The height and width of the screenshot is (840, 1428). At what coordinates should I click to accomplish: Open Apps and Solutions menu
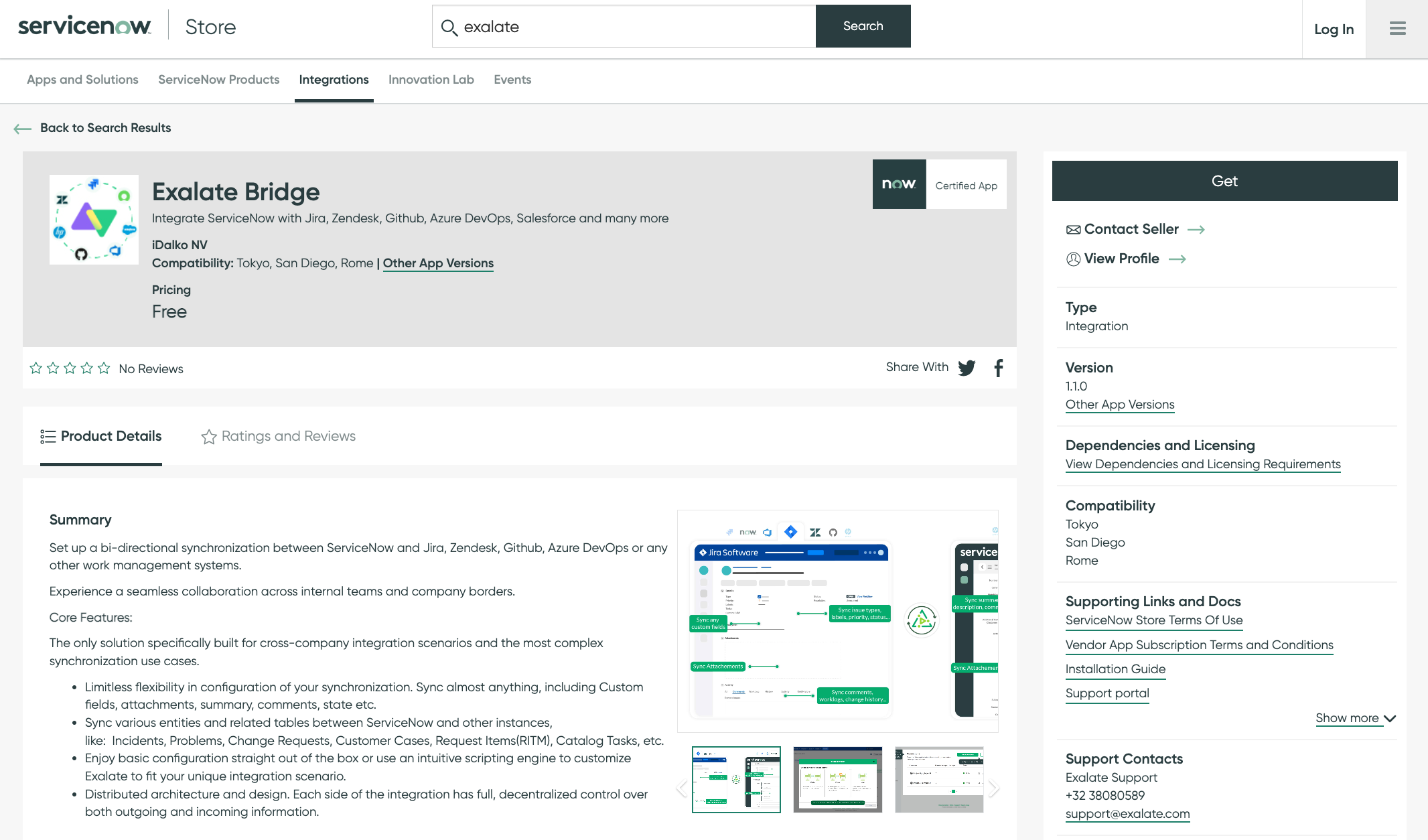coord(82,80)
